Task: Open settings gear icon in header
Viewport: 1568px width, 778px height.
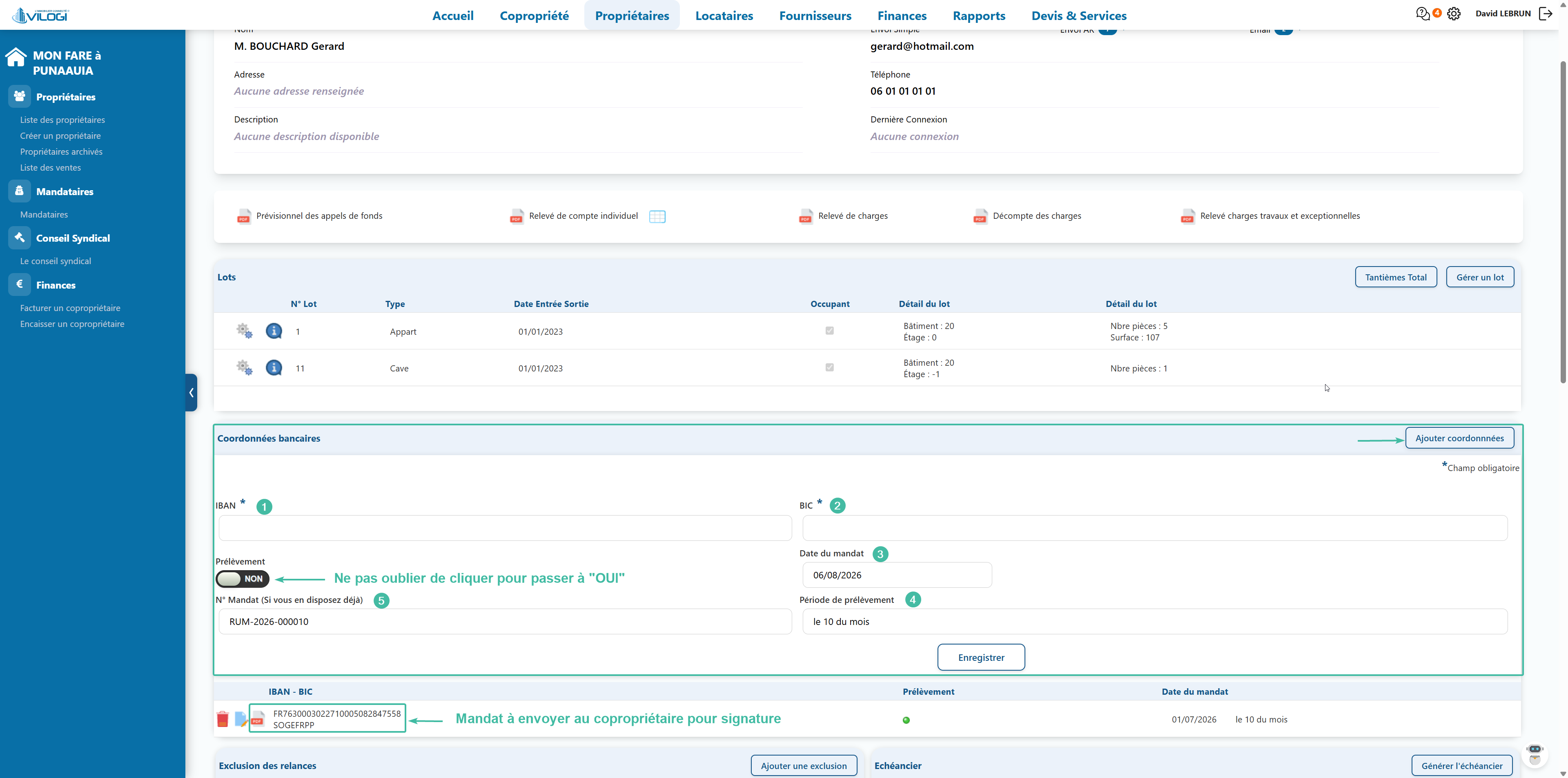Action: [x=1454, y=13]
